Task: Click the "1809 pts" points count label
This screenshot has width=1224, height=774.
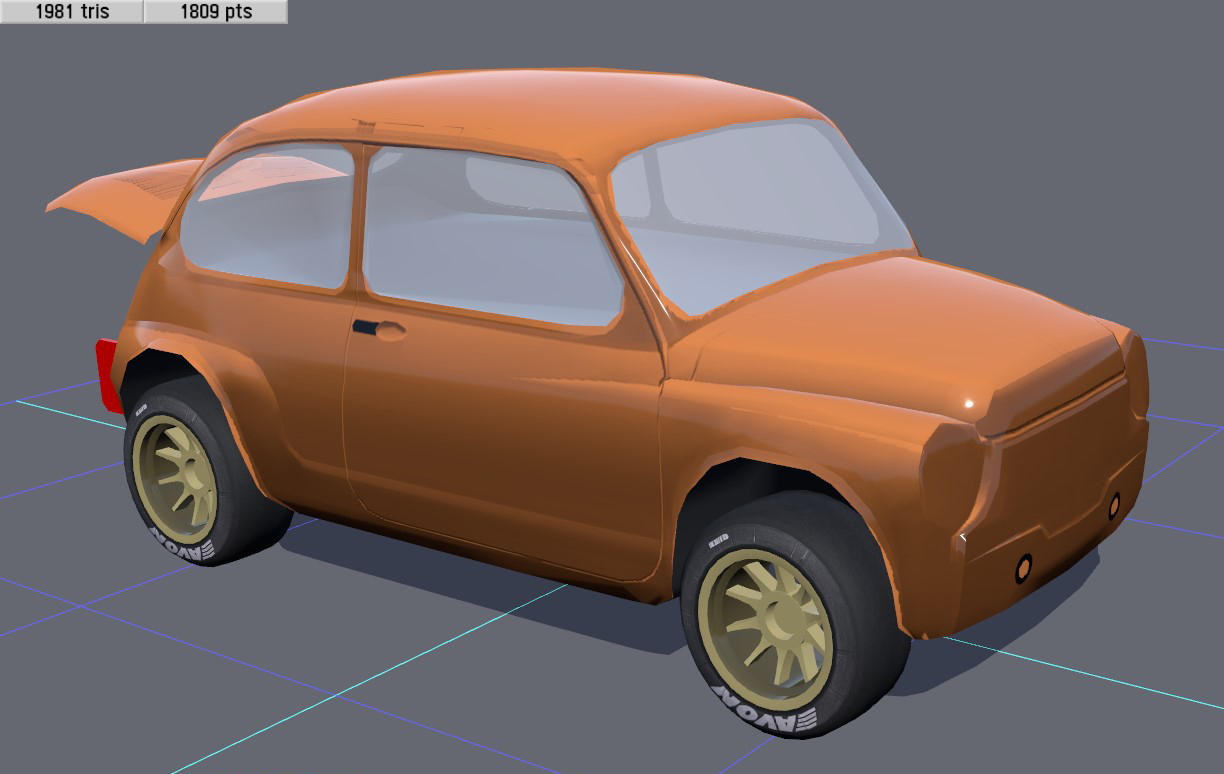Action: click(x=216, y=12)
